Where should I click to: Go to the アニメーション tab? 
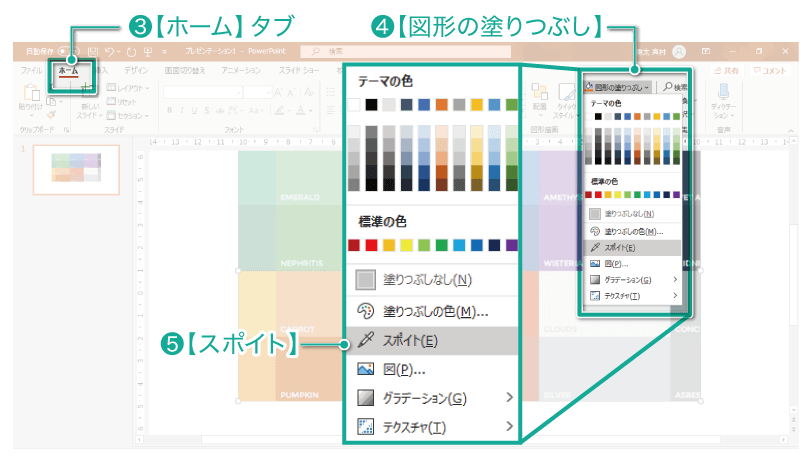(x=241, y=70)
